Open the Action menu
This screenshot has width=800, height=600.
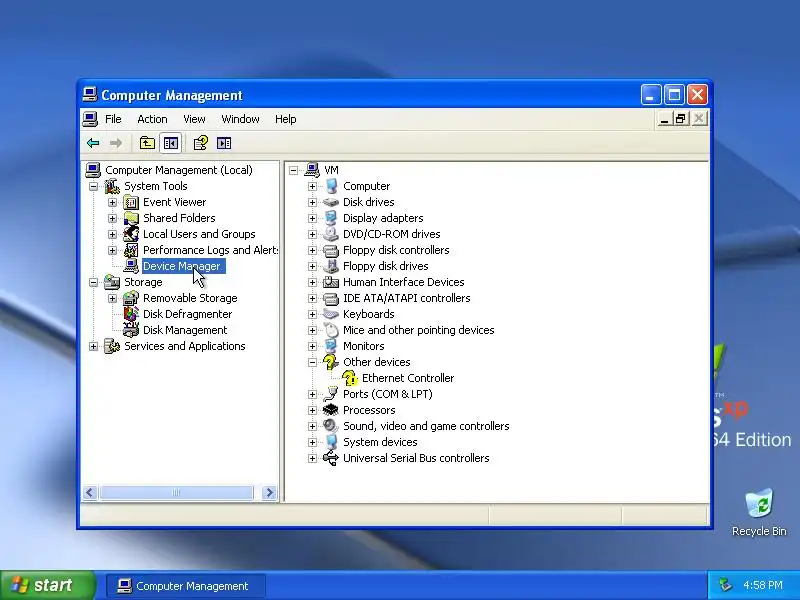click(x=152, y=119)
